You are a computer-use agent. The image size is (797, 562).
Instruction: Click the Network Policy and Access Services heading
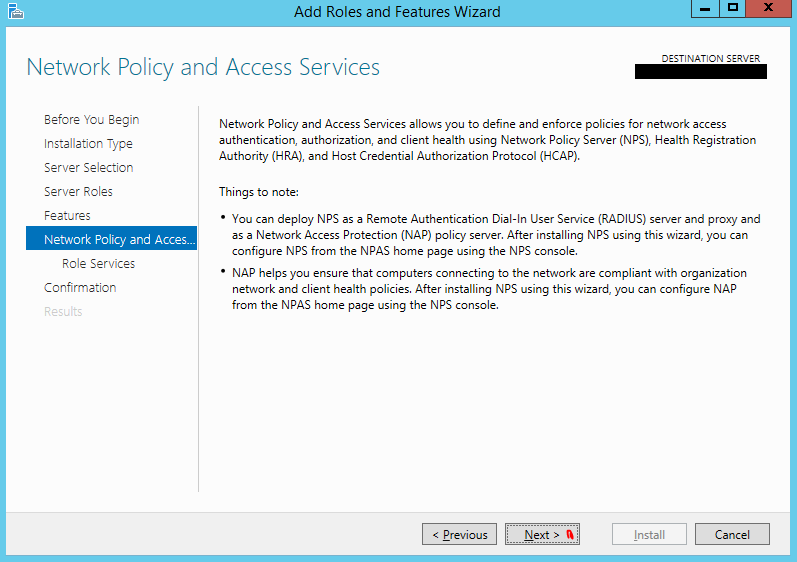coord(203,67)
